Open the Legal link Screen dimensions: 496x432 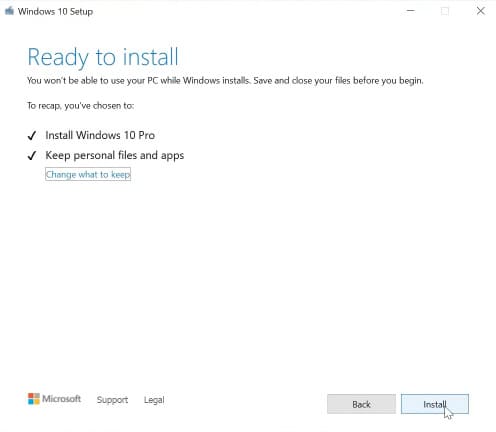154,400
